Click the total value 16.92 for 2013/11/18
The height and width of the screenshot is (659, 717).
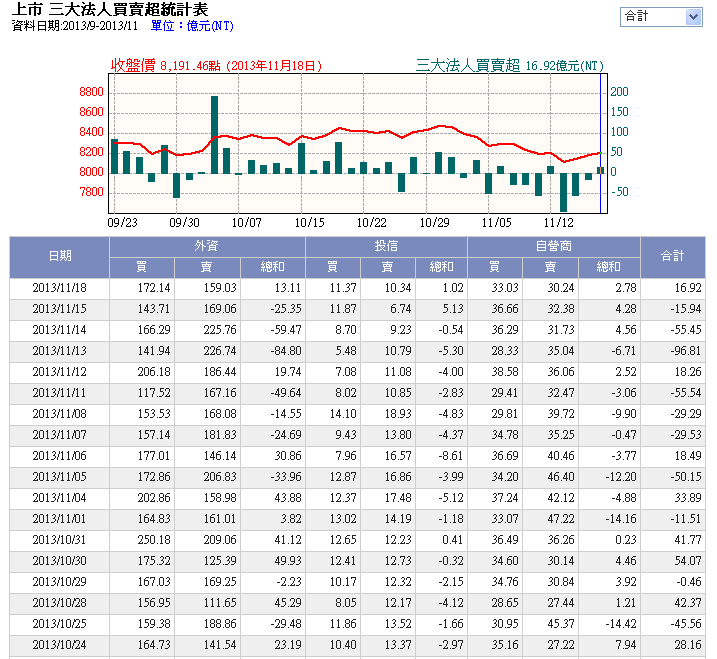(x=688, y=288)
